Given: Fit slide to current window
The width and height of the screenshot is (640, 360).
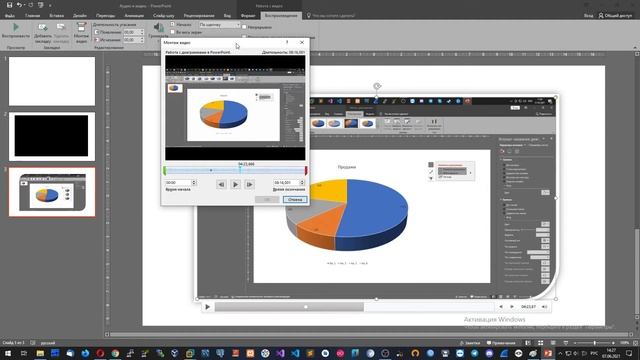Looking at the screenshot, I should pos(635,343).
